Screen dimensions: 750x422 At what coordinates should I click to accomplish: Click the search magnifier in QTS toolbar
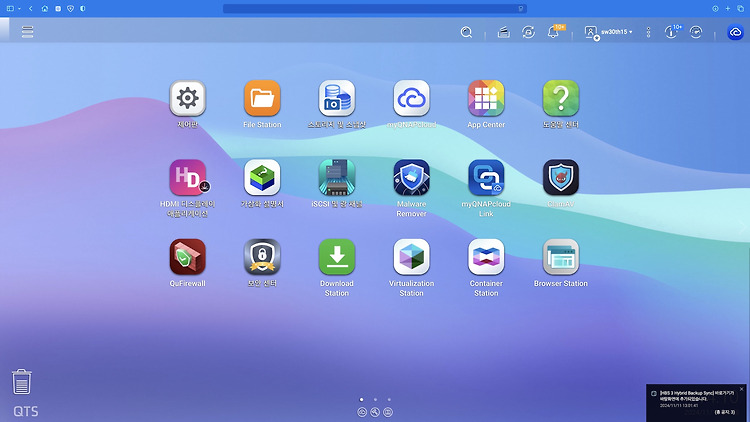(466, 32)
